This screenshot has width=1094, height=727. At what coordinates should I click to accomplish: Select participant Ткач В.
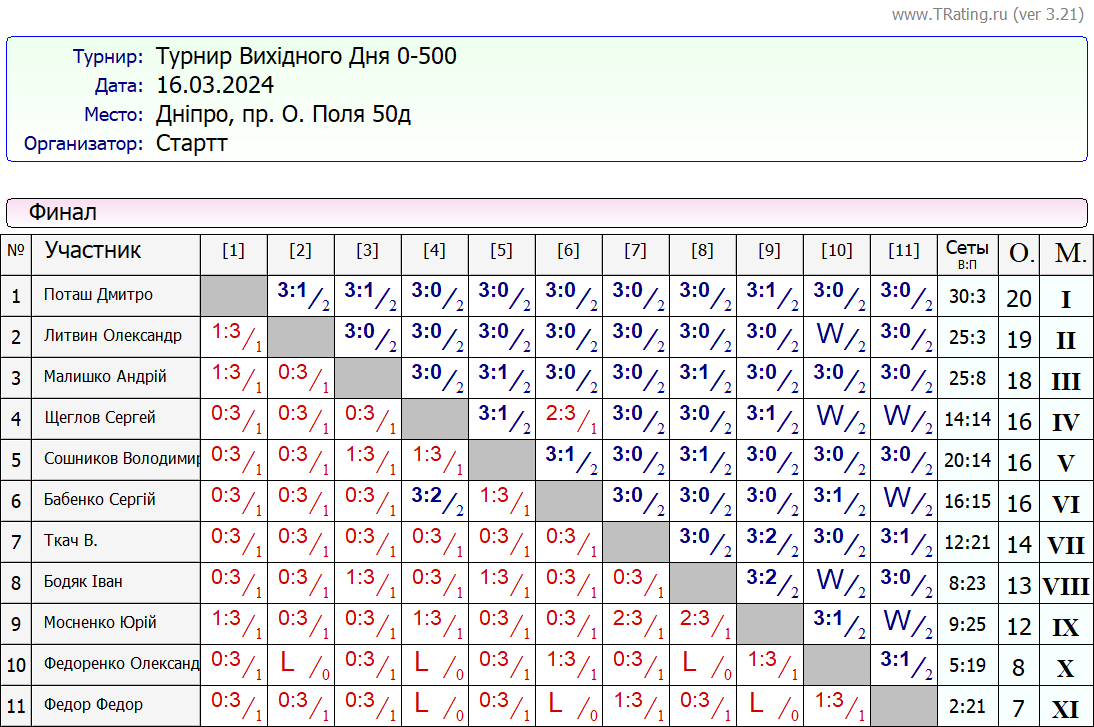point(70,541)
